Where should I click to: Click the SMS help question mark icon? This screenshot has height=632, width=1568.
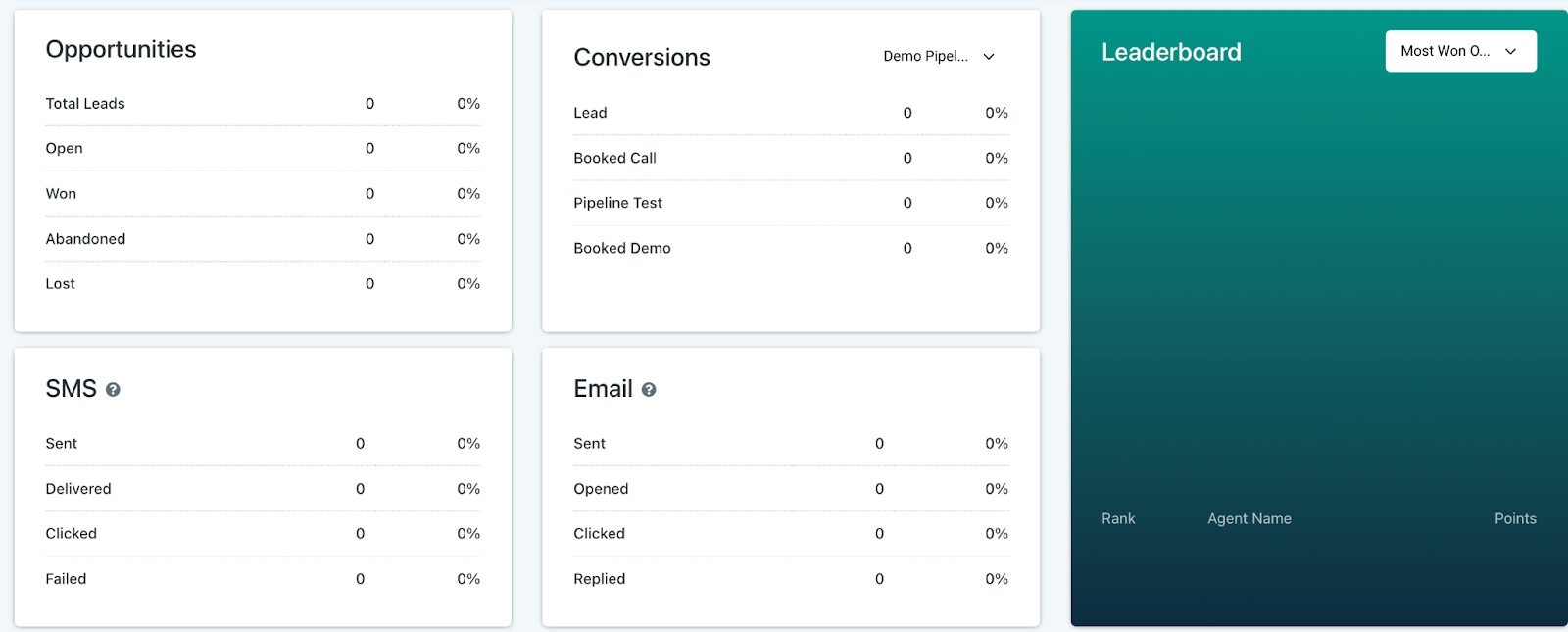(113, 390)
